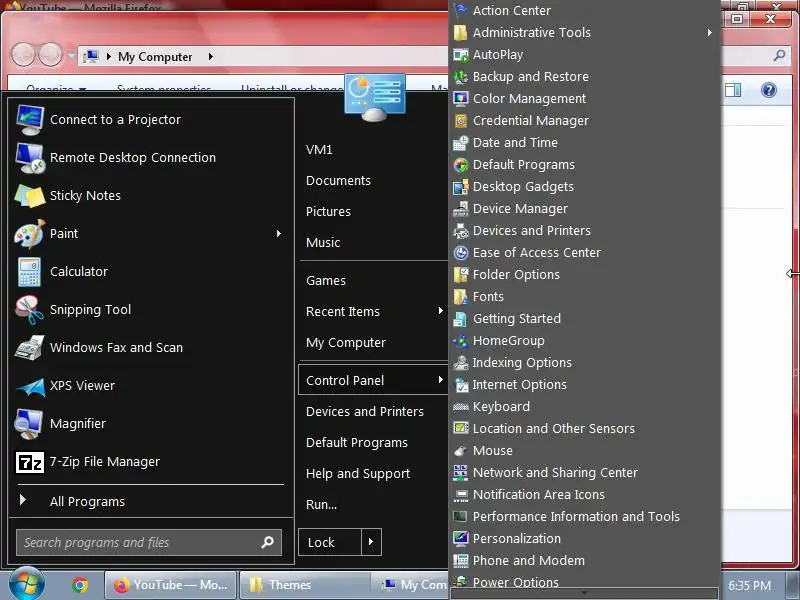The height and width of the screenshot is (600, 800).
Task: Click the Default Programs icon in the Control Panel list
Action: pos(461,164)
